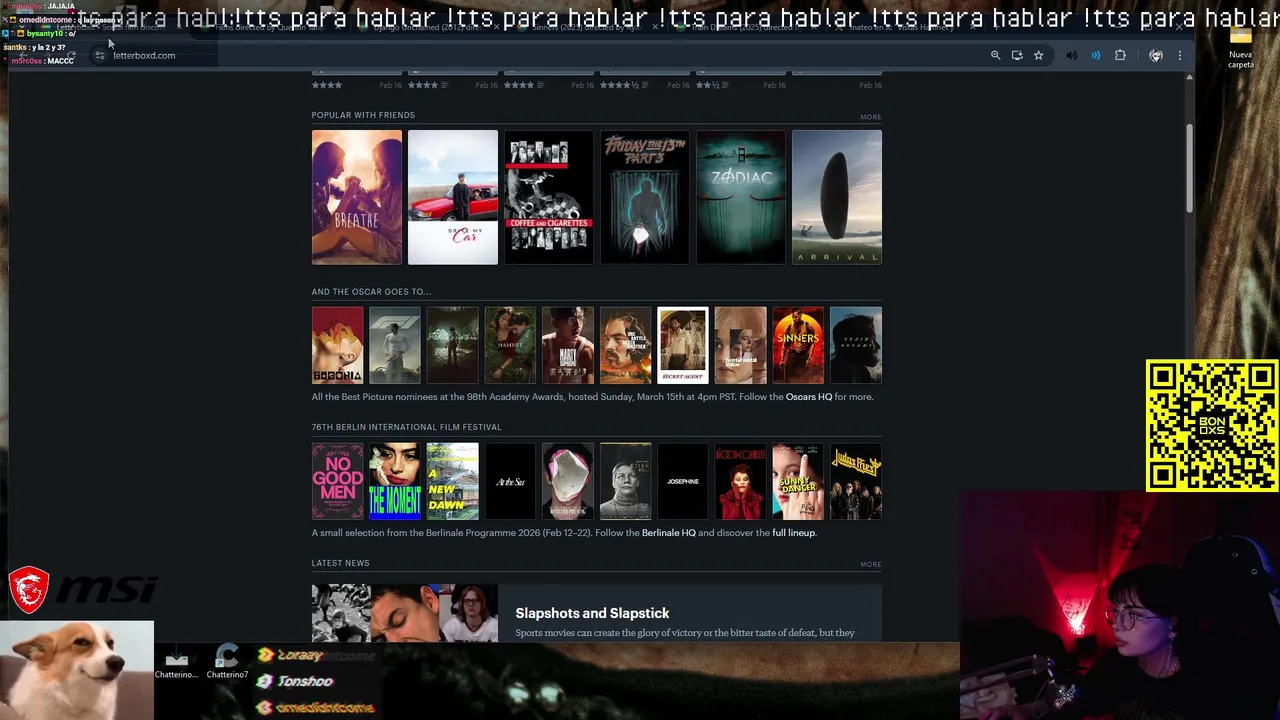Open the Sinners poster

(797, 345)
